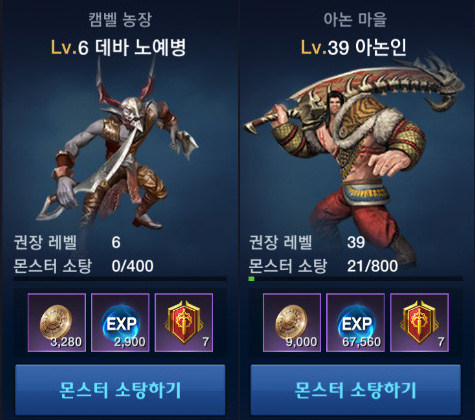Click 몬스터 소탕하기 button for 캠벨 농장
This screenshot has height=420, width=475.
[x=120, y=389]
